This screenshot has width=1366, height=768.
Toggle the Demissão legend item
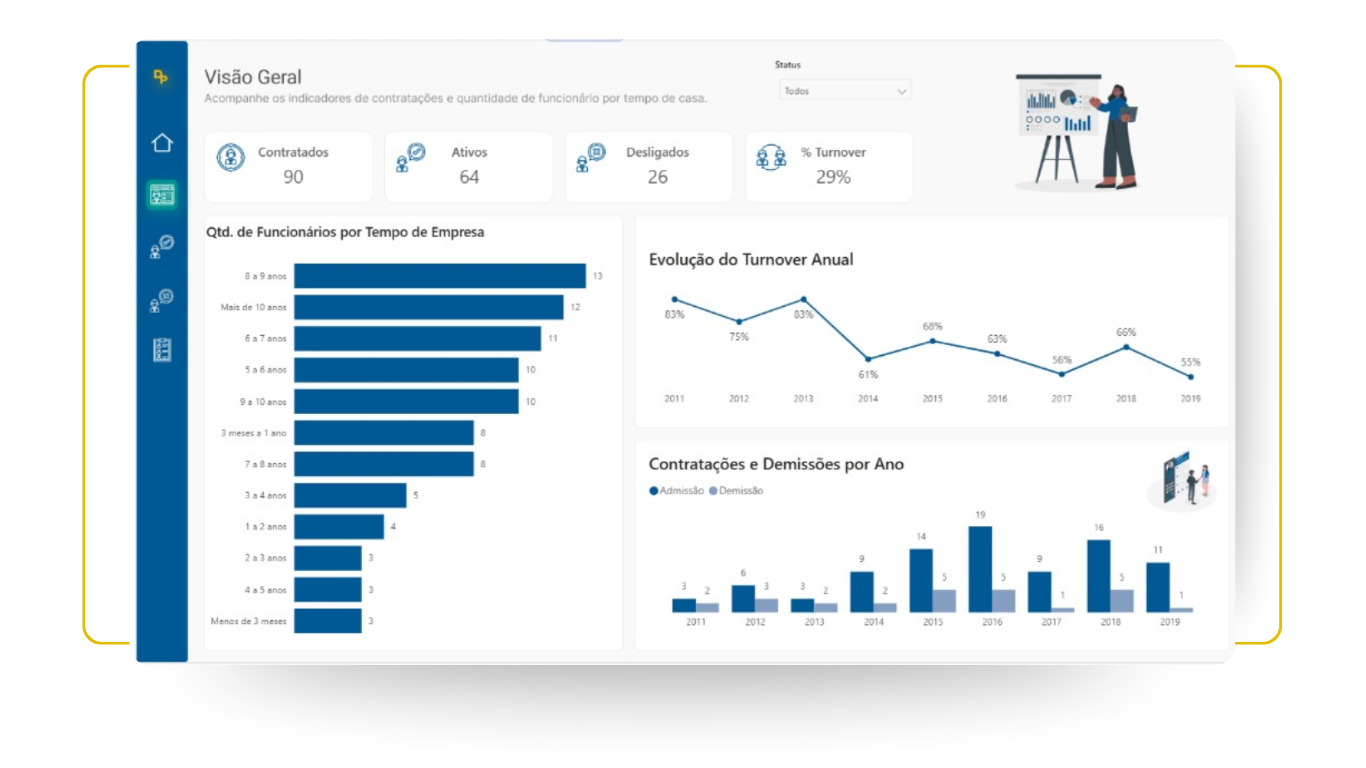pyautogui.click(x=736, y=491)
